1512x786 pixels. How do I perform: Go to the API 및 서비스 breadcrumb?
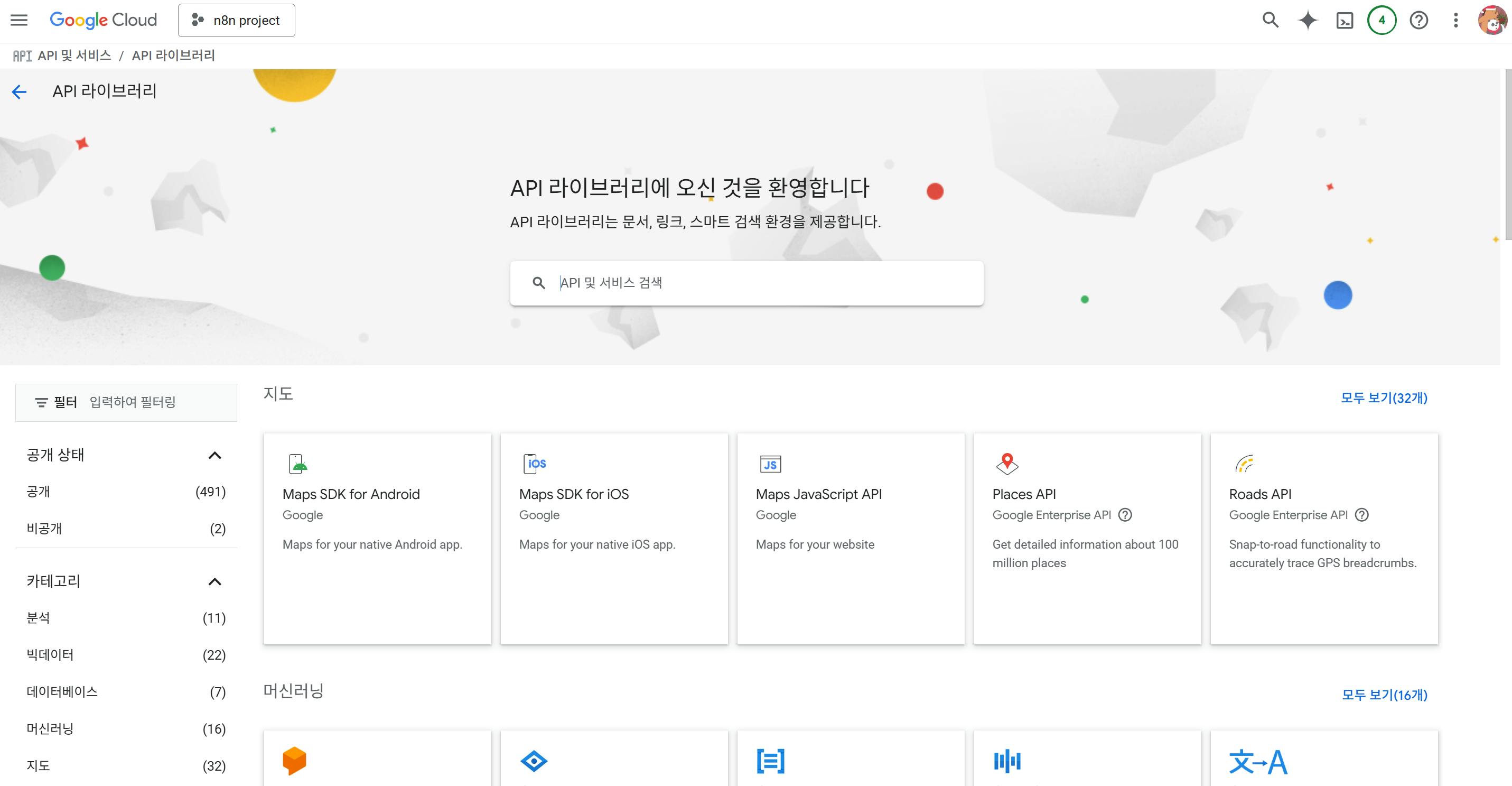74,55
